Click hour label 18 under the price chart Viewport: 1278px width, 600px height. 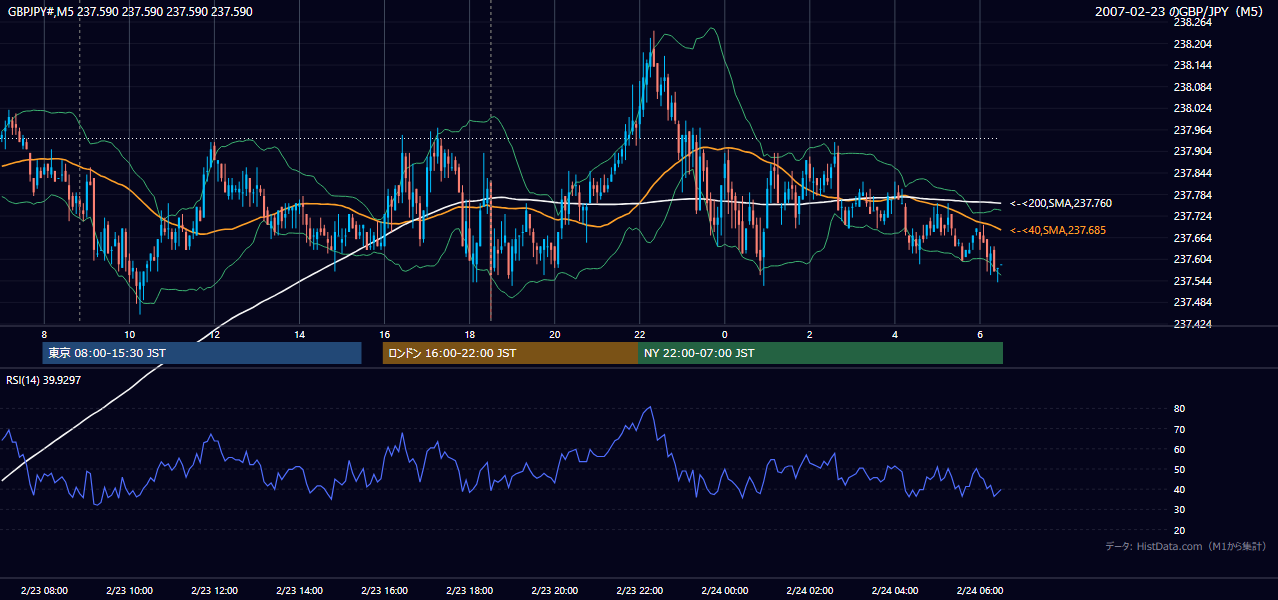(x=469, y=334)
